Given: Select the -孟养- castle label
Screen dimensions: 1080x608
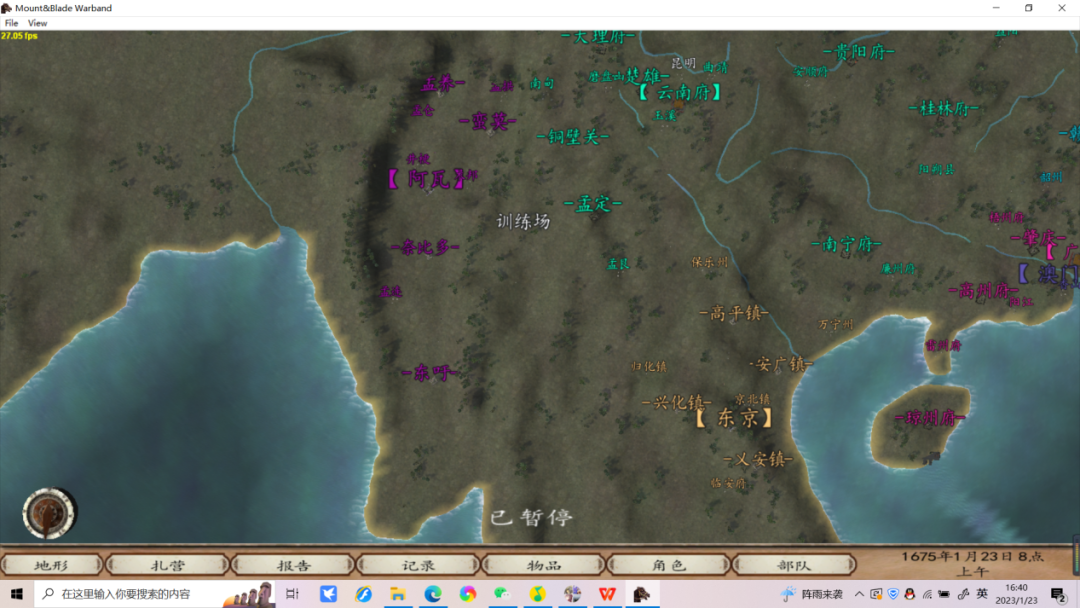Looking at the screenshot, I should pyautogui.click(x=442, y=84).
